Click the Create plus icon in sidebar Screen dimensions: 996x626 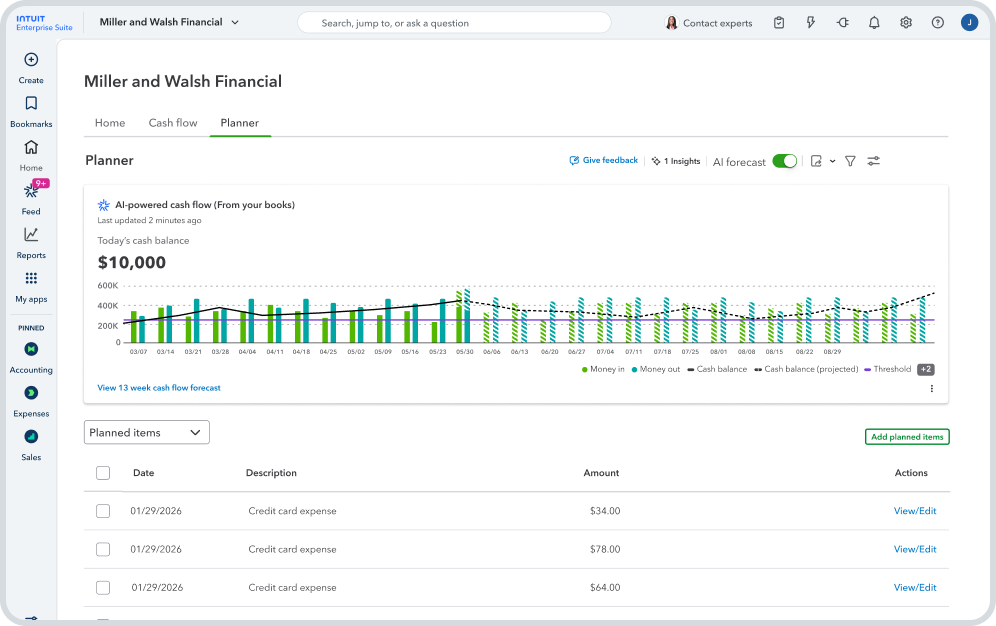[31, 60]
